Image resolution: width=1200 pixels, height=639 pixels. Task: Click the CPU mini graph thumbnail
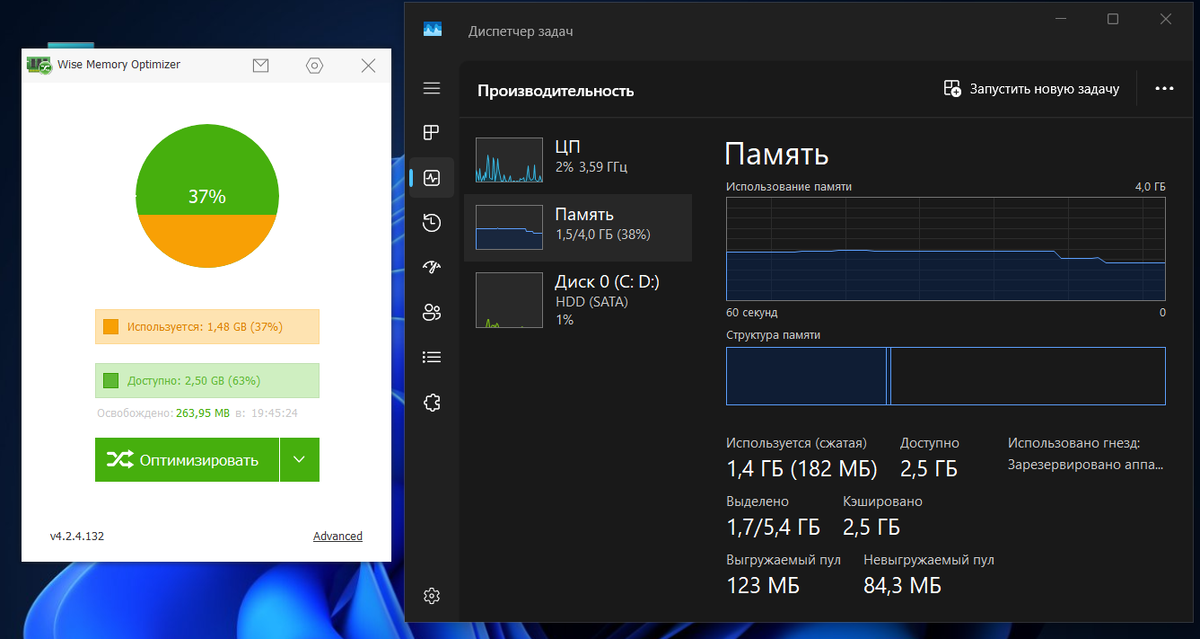[x=509, y=161]
